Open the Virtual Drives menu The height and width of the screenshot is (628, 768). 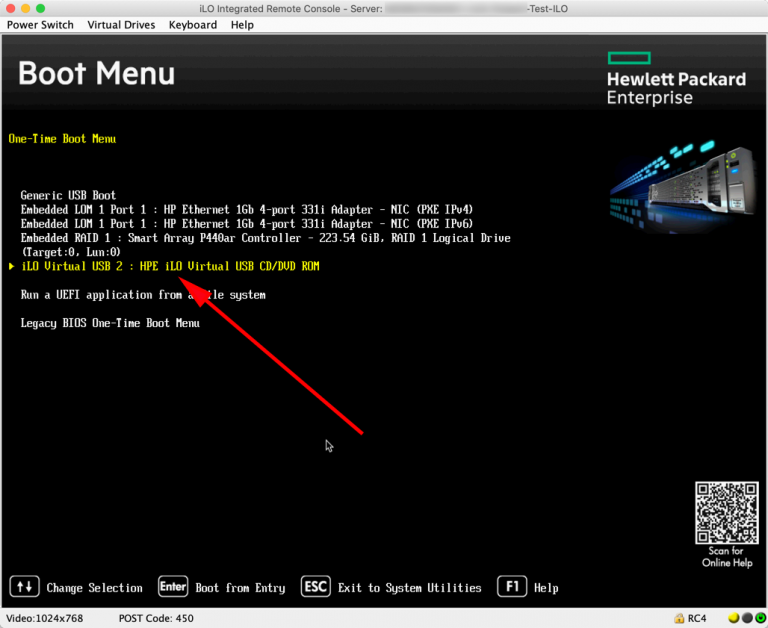[121, 25]
